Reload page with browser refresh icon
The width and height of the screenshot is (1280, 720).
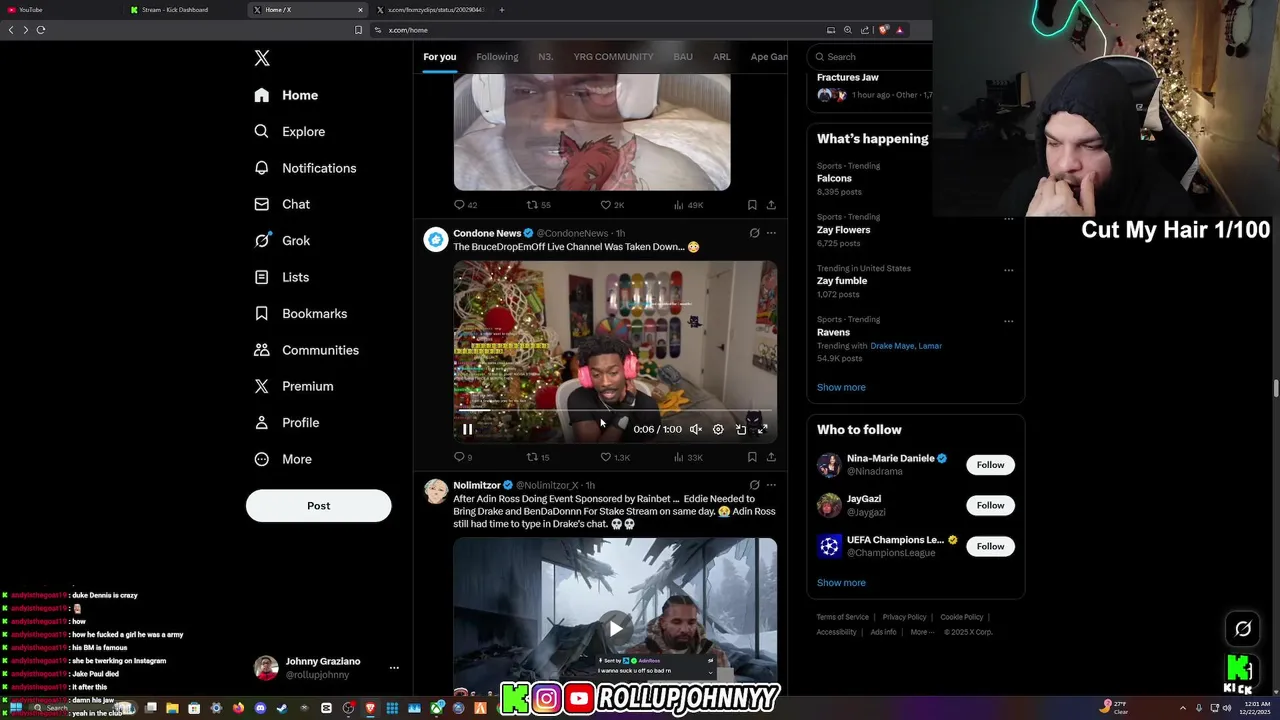pyautogui.click(x=41, y=30)
